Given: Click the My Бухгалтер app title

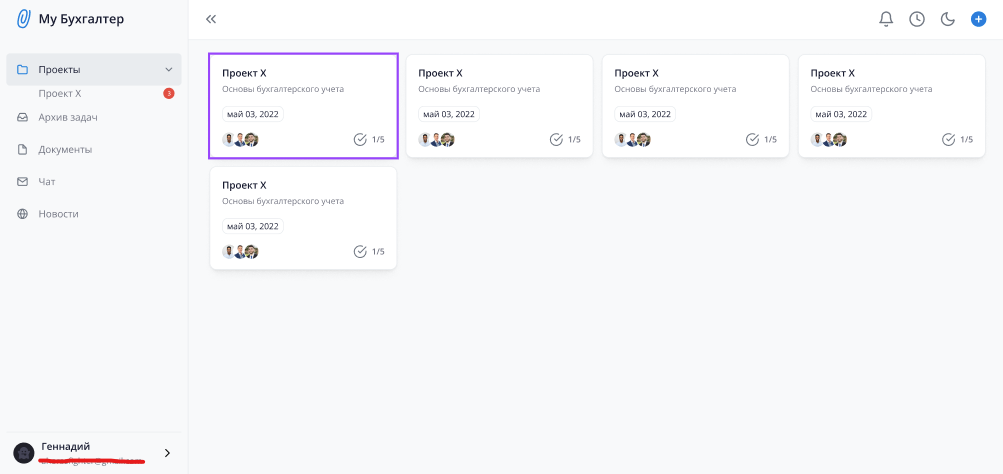Looking at the screenshot, I should 81,19.
